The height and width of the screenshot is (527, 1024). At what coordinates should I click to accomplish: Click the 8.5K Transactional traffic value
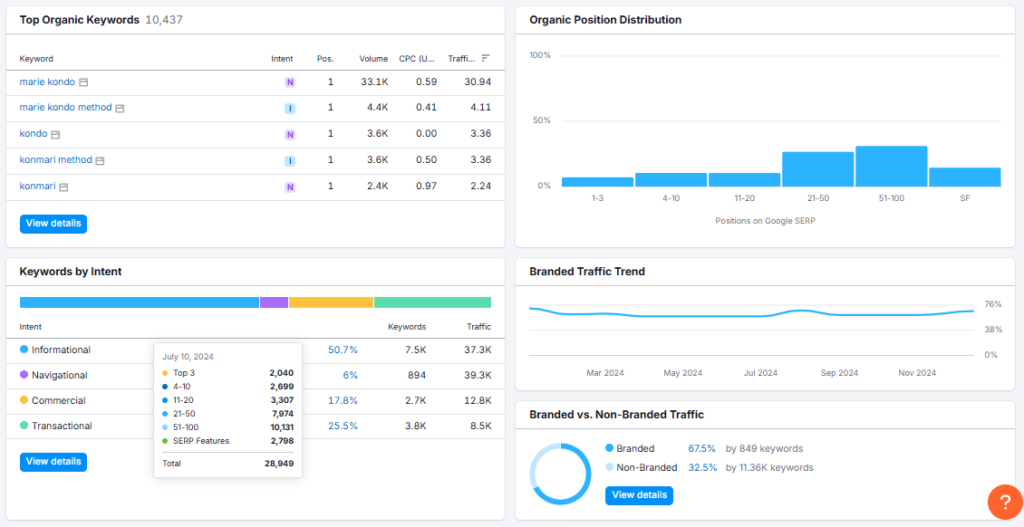480,426
